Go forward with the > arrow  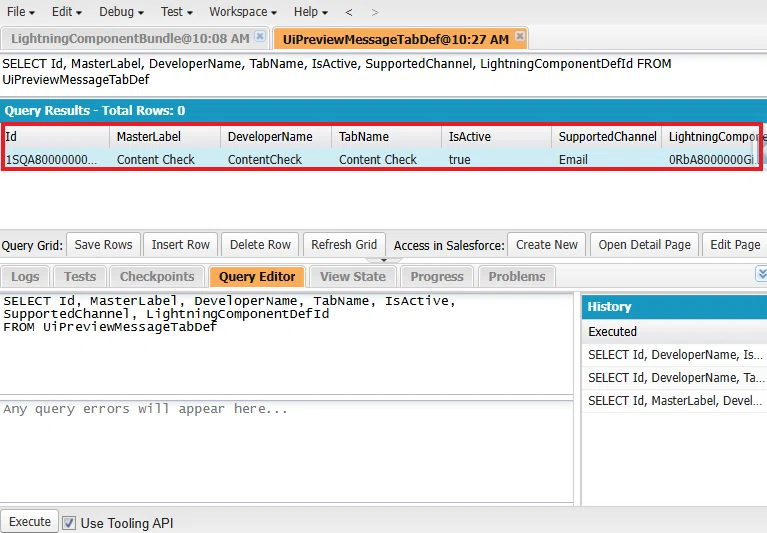(x=375, y=12)
